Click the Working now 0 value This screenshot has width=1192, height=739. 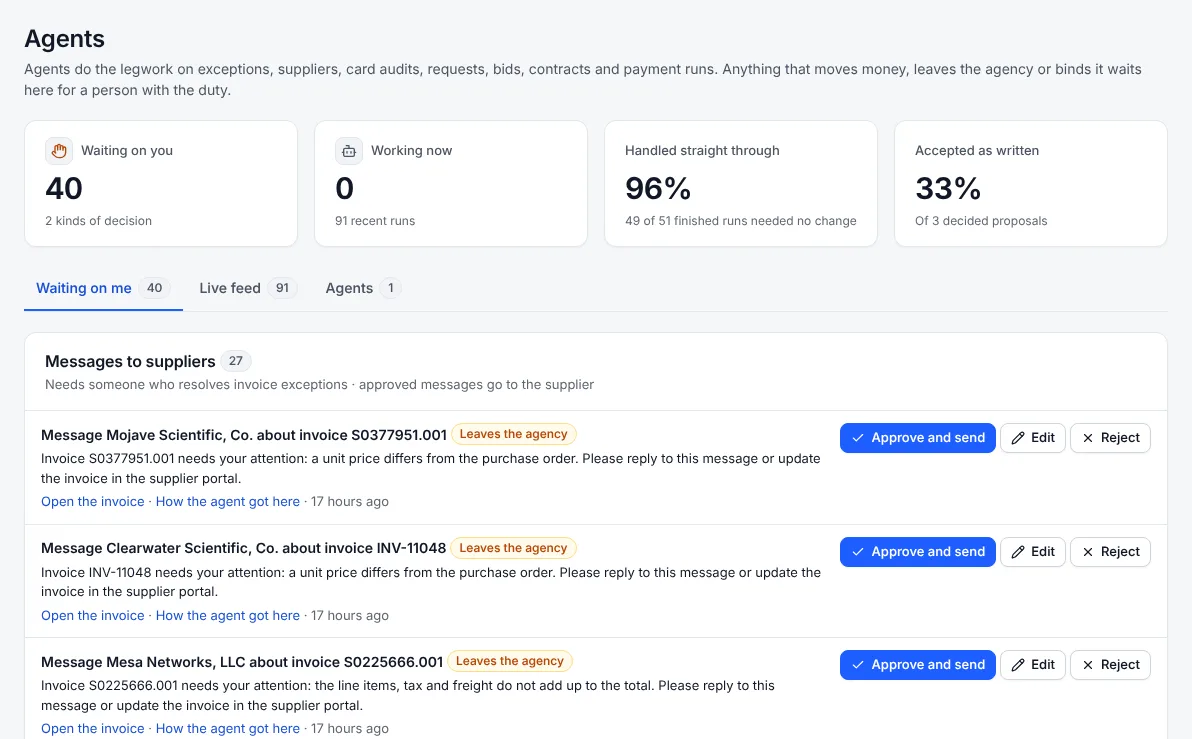tap(344, 189)
